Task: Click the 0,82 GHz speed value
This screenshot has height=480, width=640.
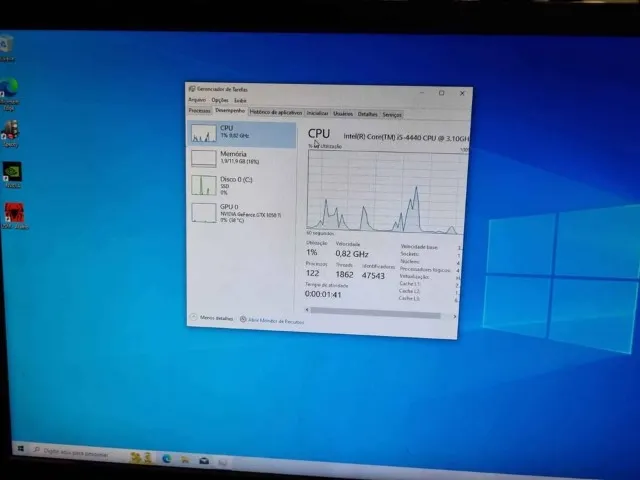Action: 352,254
